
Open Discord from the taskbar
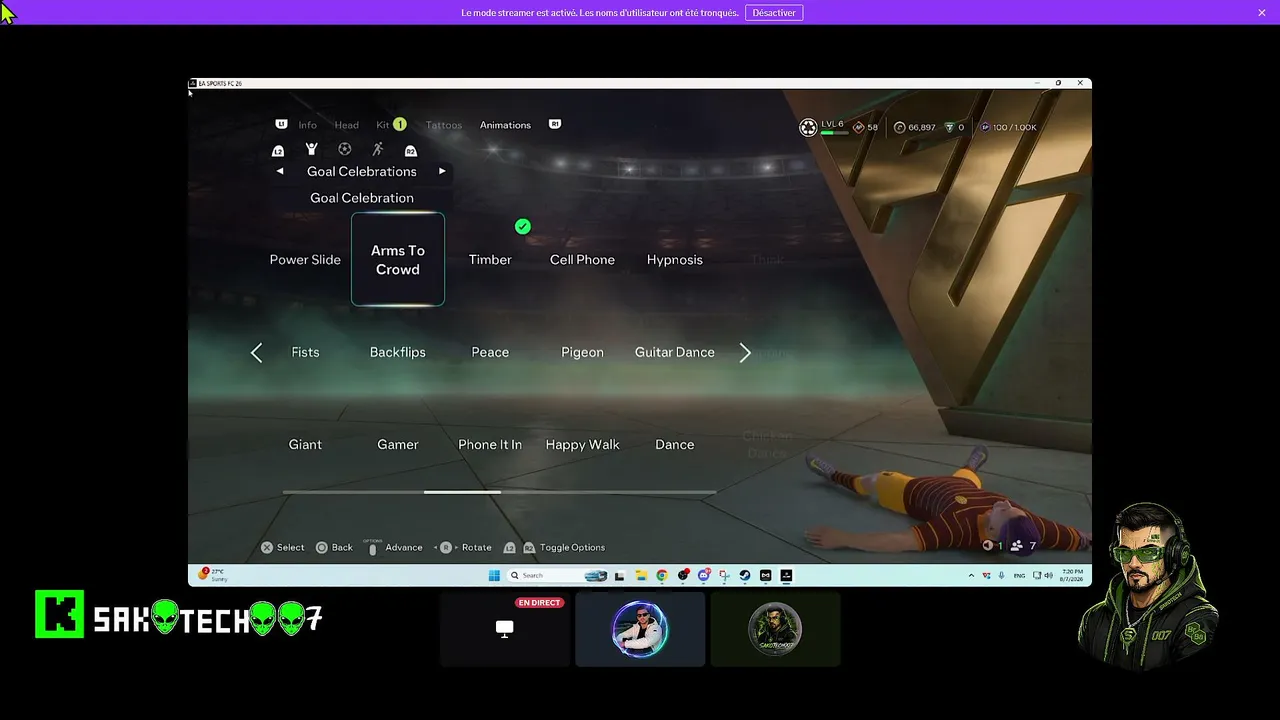tap(704, 575)
